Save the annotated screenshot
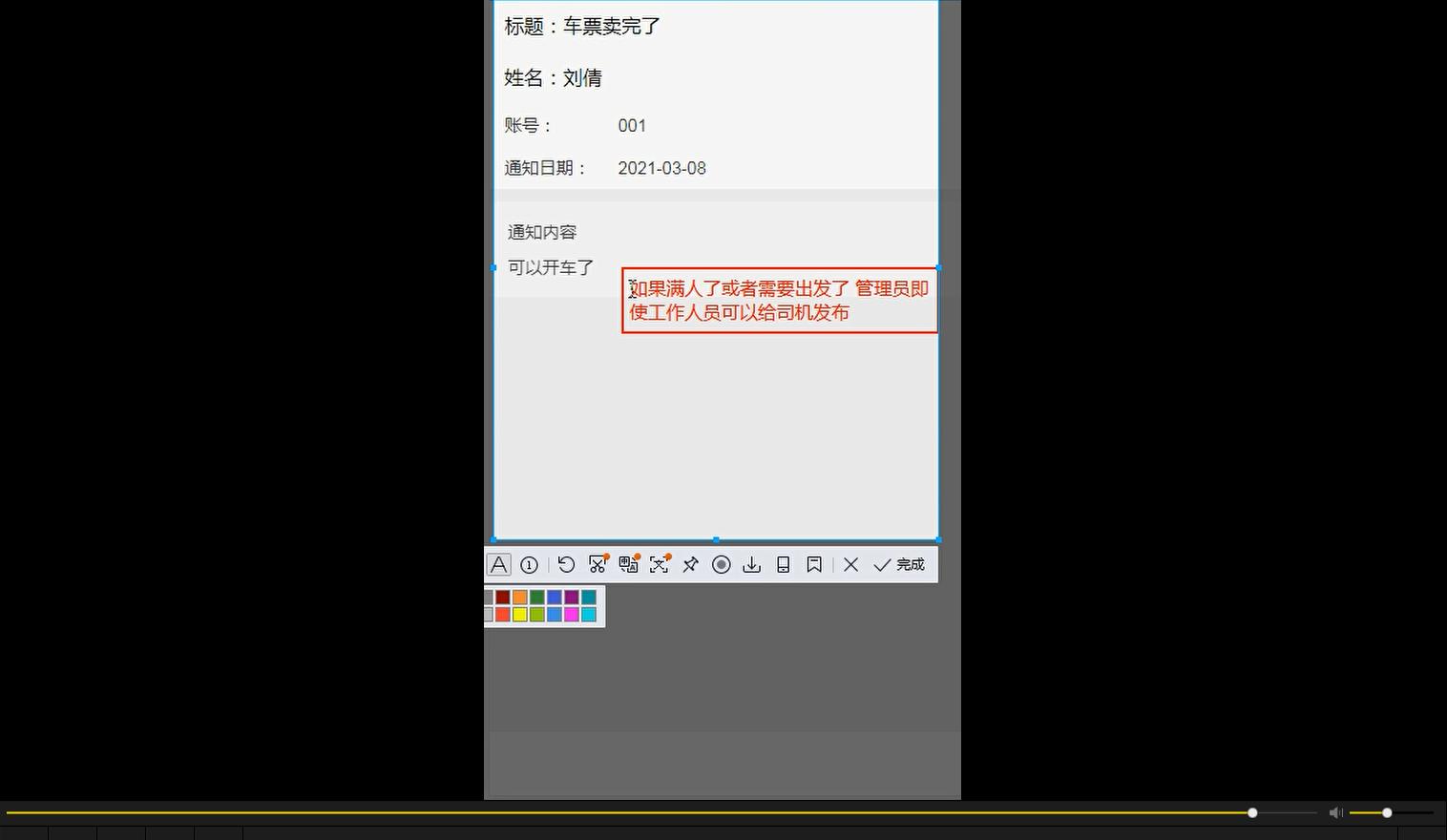Image resolution: width=1447 pixels, height=840 pixels. pyautogui.click(x=751, y=564)
